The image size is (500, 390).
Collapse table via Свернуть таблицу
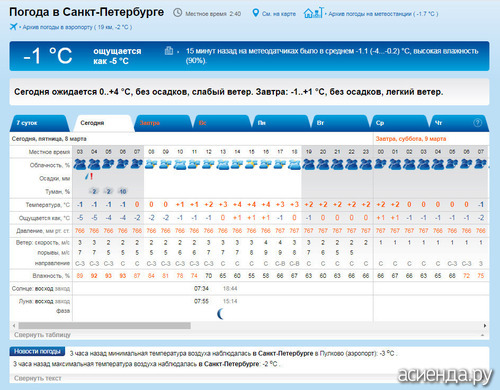[42, 335]
